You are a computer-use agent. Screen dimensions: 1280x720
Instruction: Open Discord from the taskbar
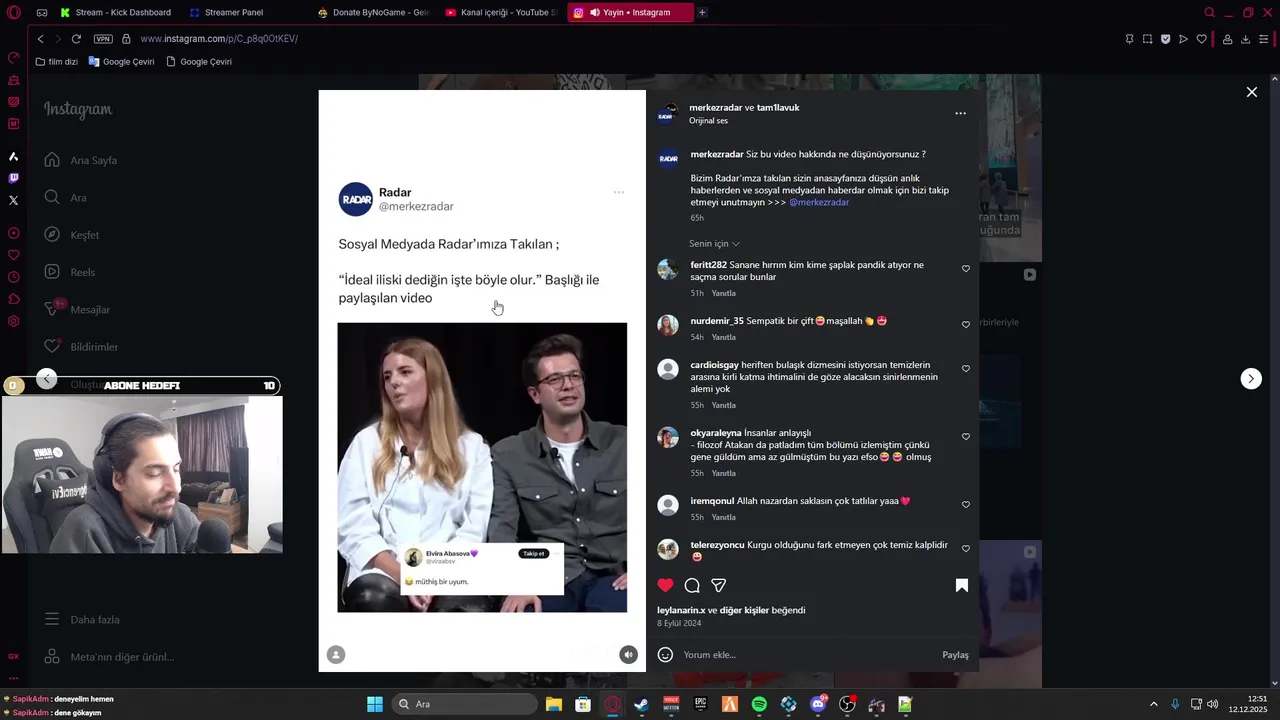pyautogui.click(x=818, y=705)
